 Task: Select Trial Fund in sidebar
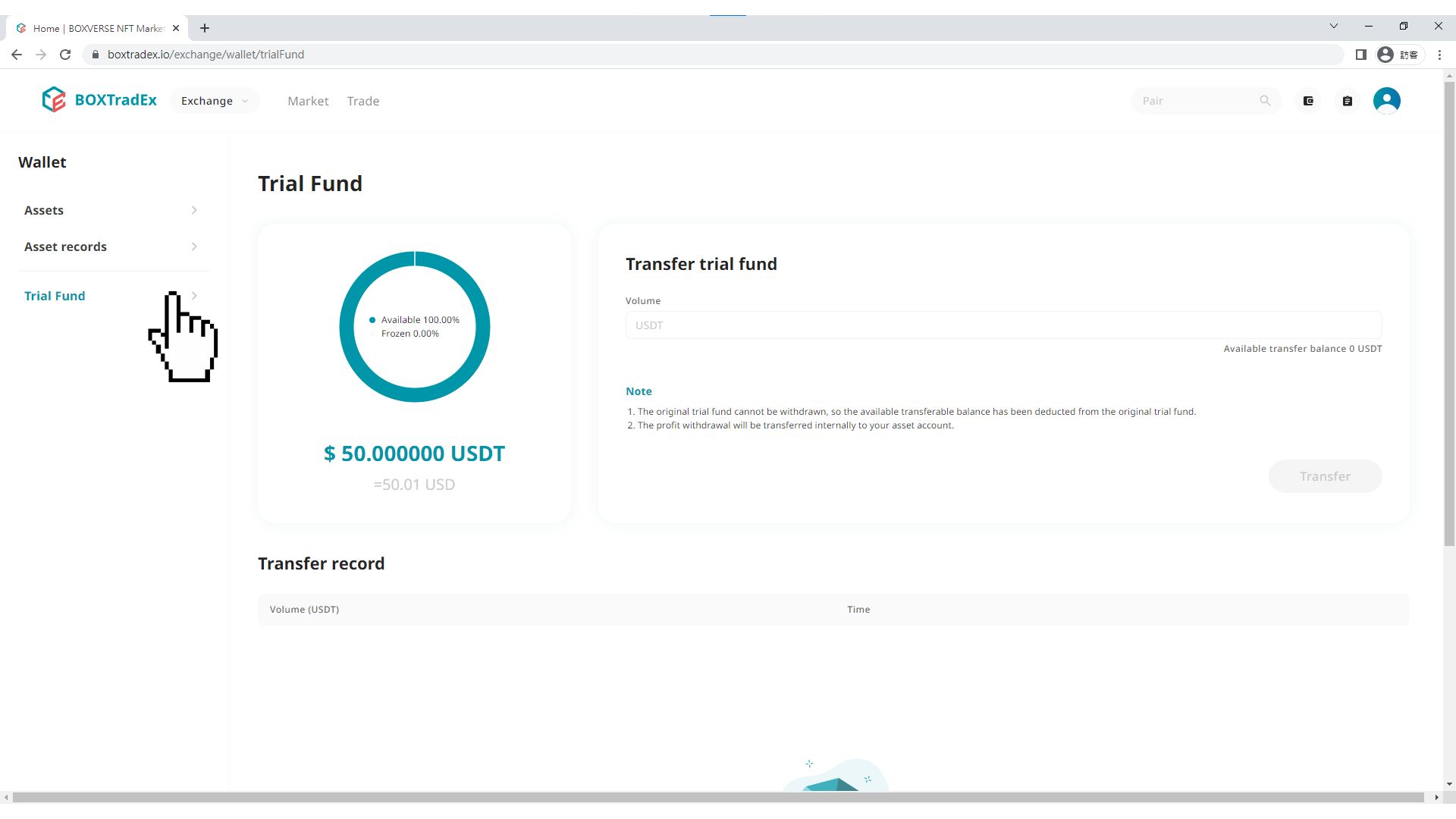[x=55, y=296]
